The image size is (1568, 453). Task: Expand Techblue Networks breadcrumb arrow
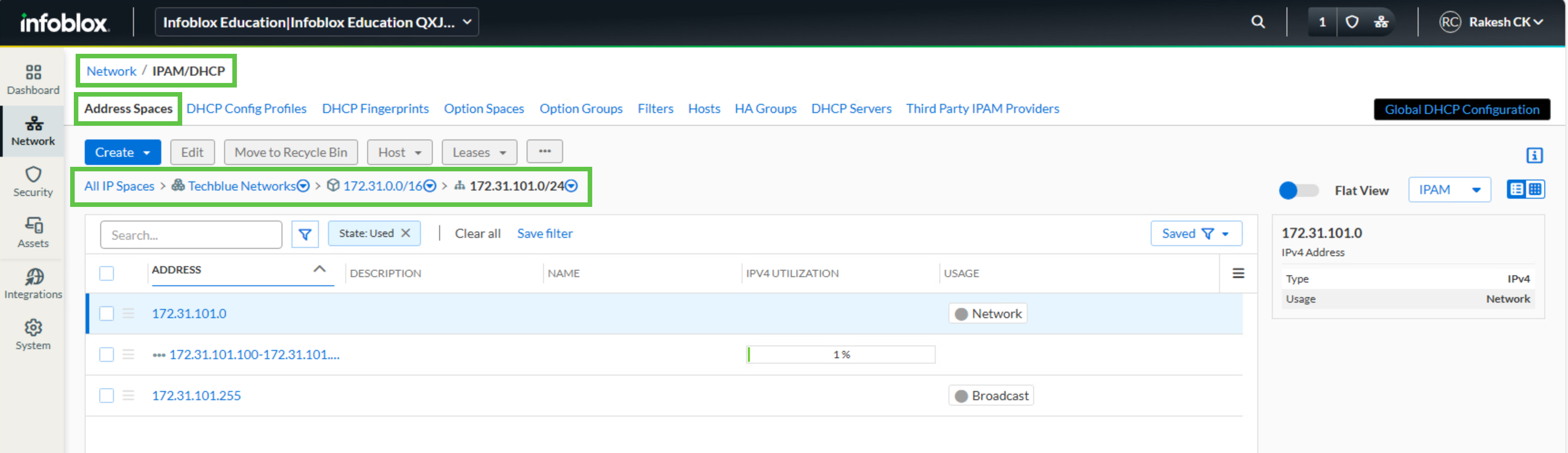point(303,186)
